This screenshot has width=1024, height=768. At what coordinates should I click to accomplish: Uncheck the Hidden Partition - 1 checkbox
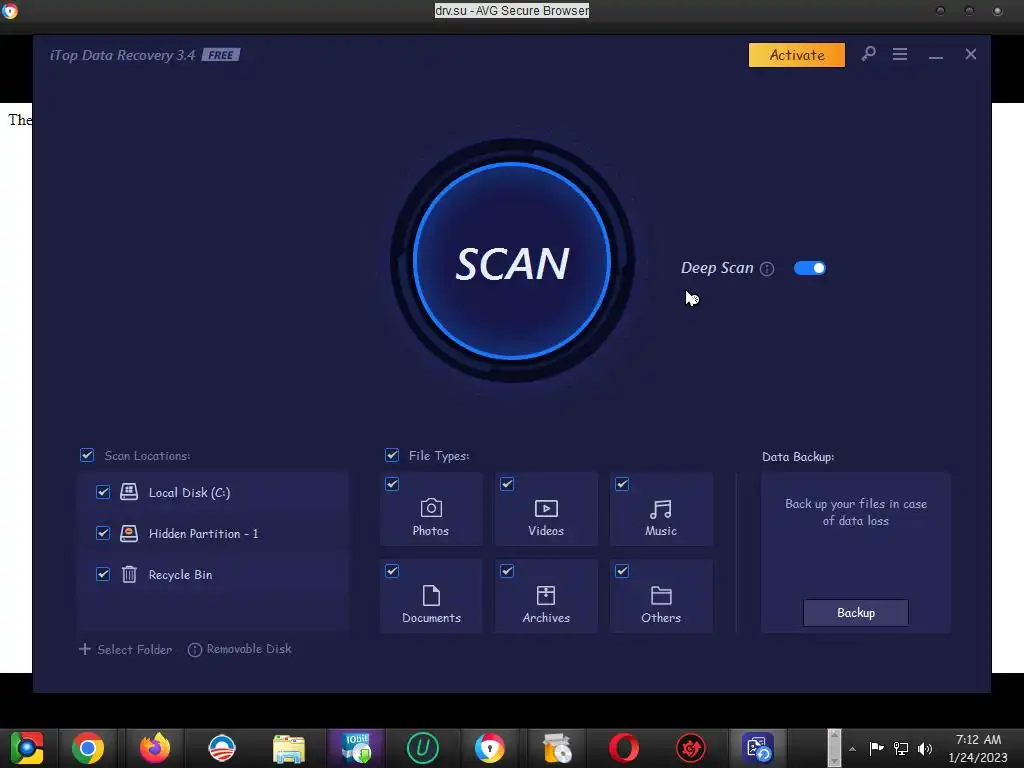[x=103, y=533]
